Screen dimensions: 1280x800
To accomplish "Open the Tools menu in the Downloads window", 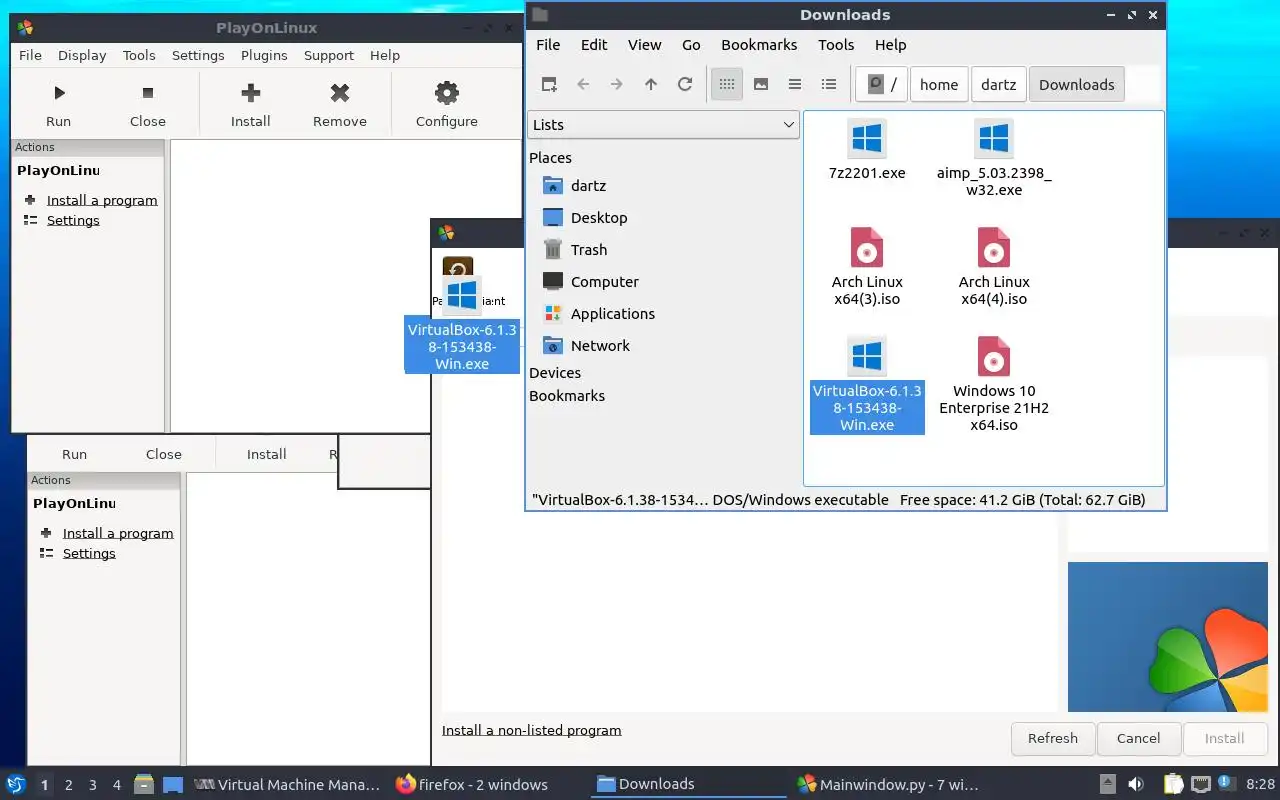I will point(836,44).
